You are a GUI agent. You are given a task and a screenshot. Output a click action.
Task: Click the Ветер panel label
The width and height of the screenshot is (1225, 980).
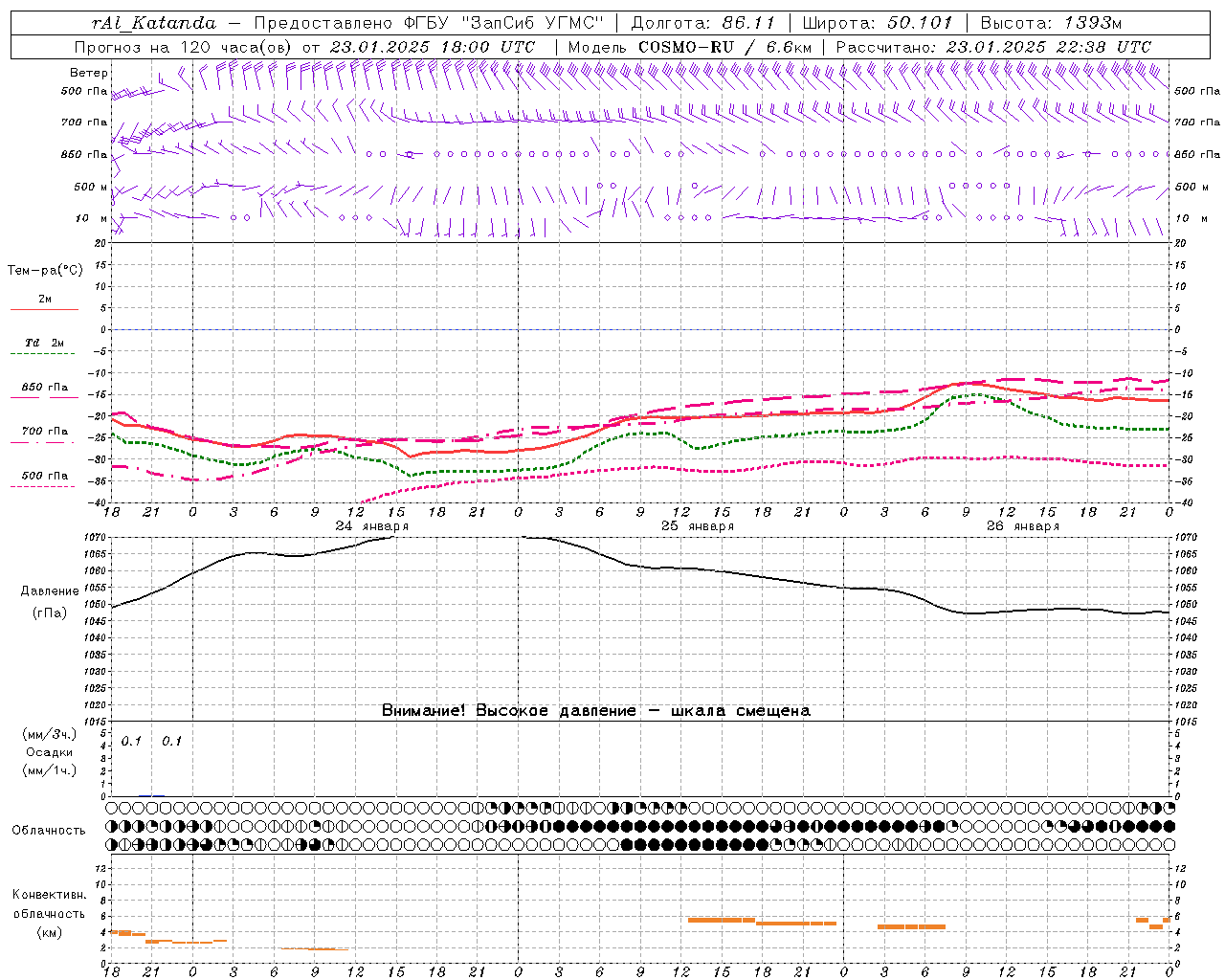(x=89, y=73)
